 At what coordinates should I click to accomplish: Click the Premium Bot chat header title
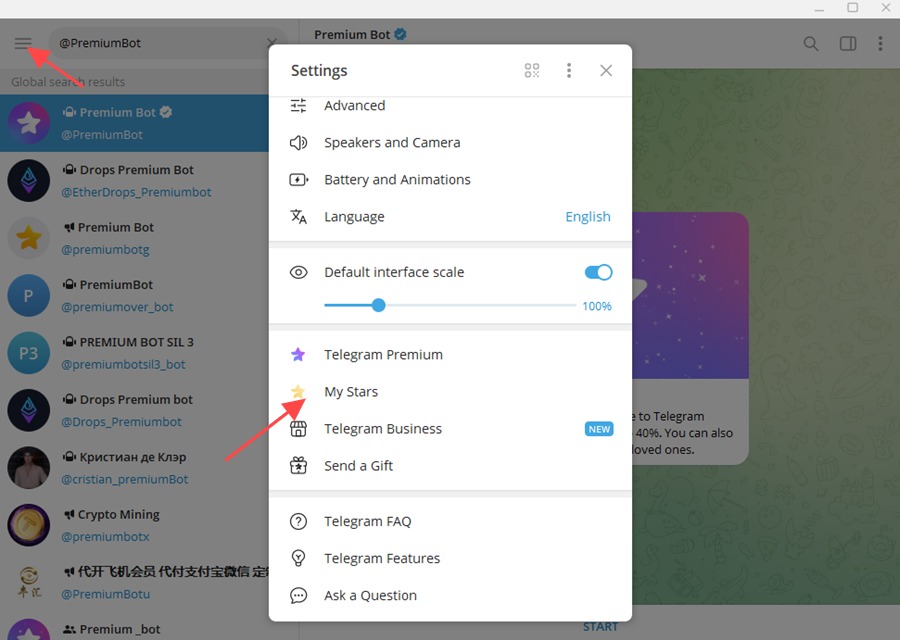pos(352,35)
